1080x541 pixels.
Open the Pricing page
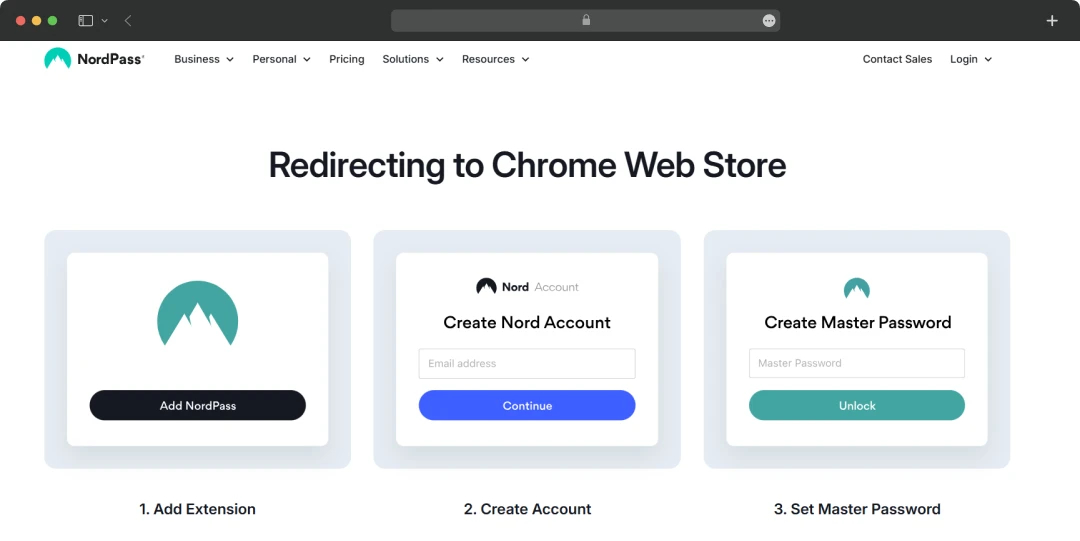click(346, 59)
